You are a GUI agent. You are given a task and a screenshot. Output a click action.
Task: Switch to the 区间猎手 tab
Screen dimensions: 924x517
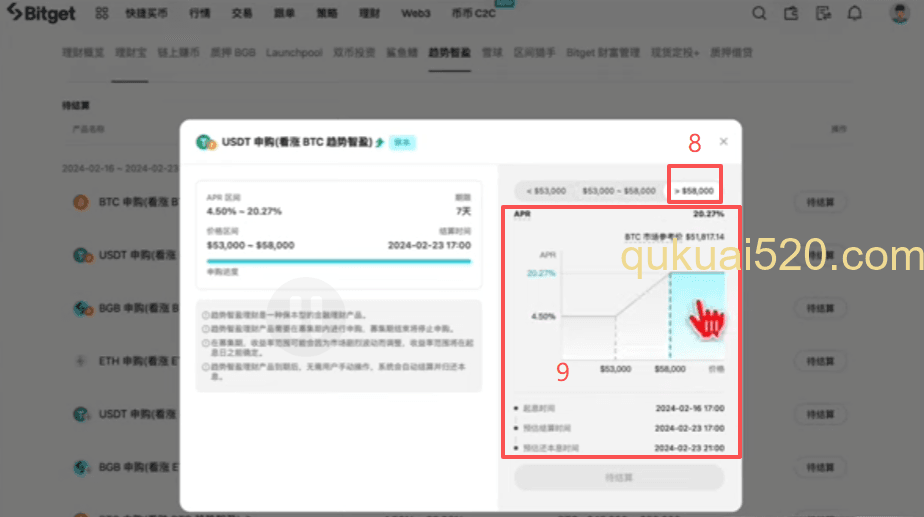(534, 52)
